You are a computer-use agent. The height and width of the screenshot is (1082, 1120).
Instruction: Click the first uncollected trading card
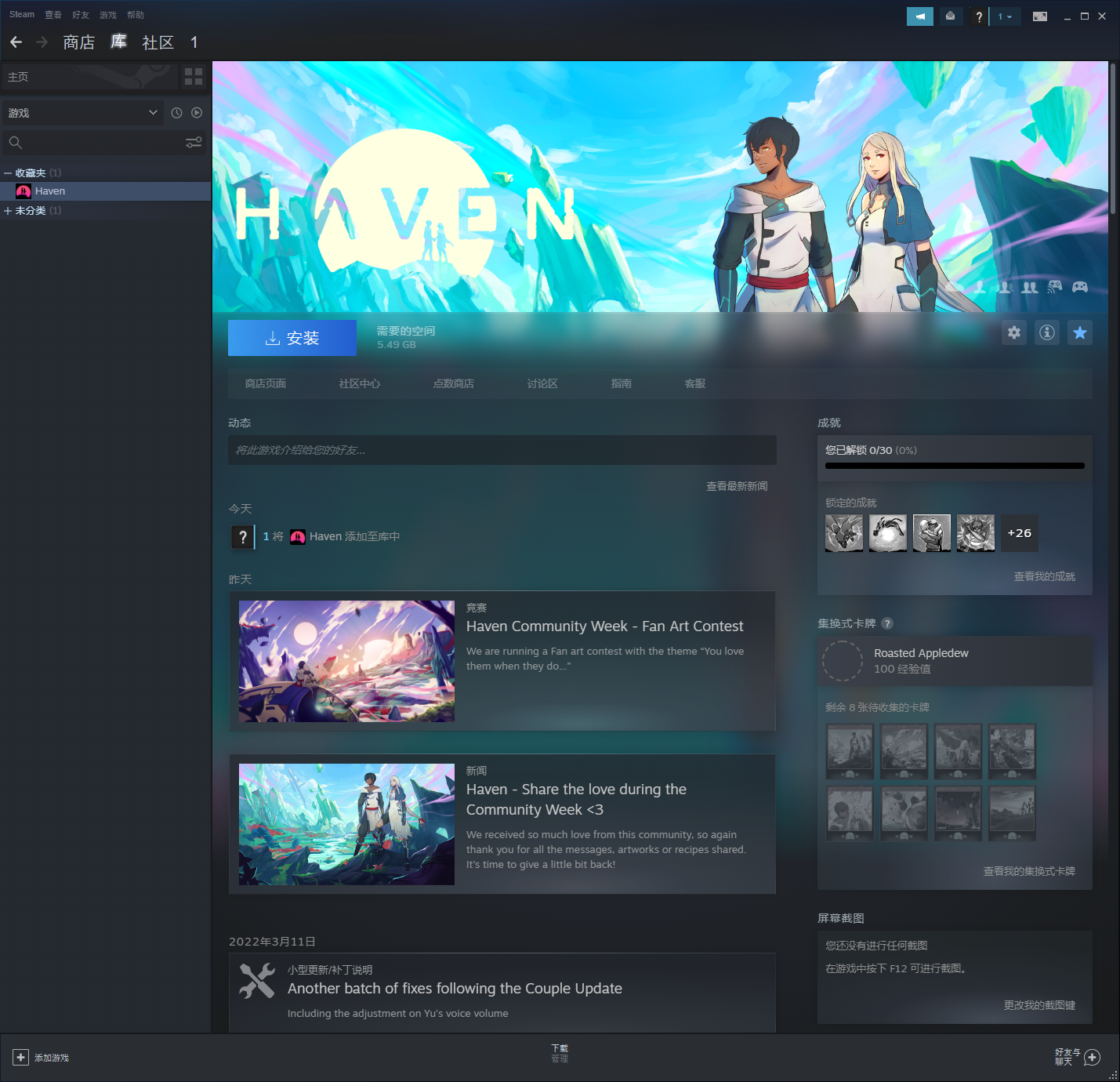[850, 751]
